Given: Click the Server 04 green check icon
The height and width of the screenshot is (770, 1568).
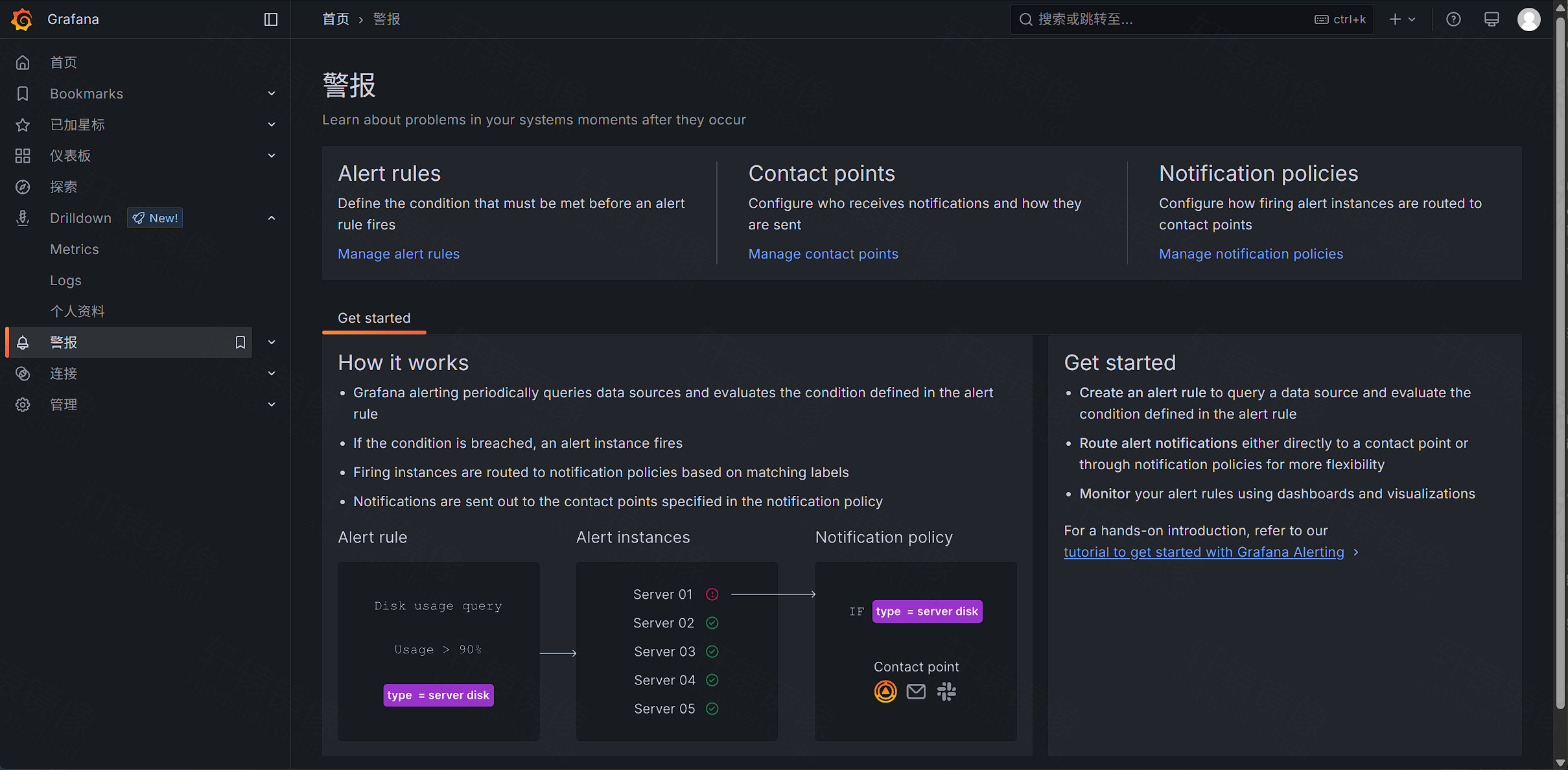Looking at the screenshot, I should click(x=712, y=680).
